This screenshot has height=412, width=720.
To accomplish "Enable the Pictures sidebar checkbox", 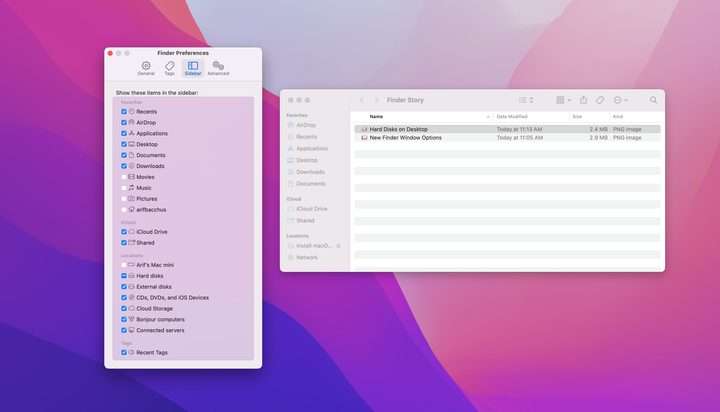I will 124,199.
